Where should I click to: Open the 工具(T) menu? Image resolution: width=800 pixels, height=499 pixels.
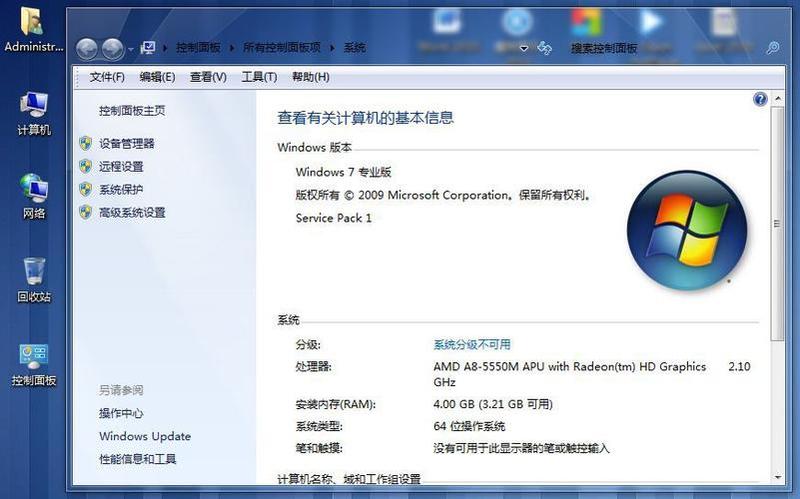point(259,77)
